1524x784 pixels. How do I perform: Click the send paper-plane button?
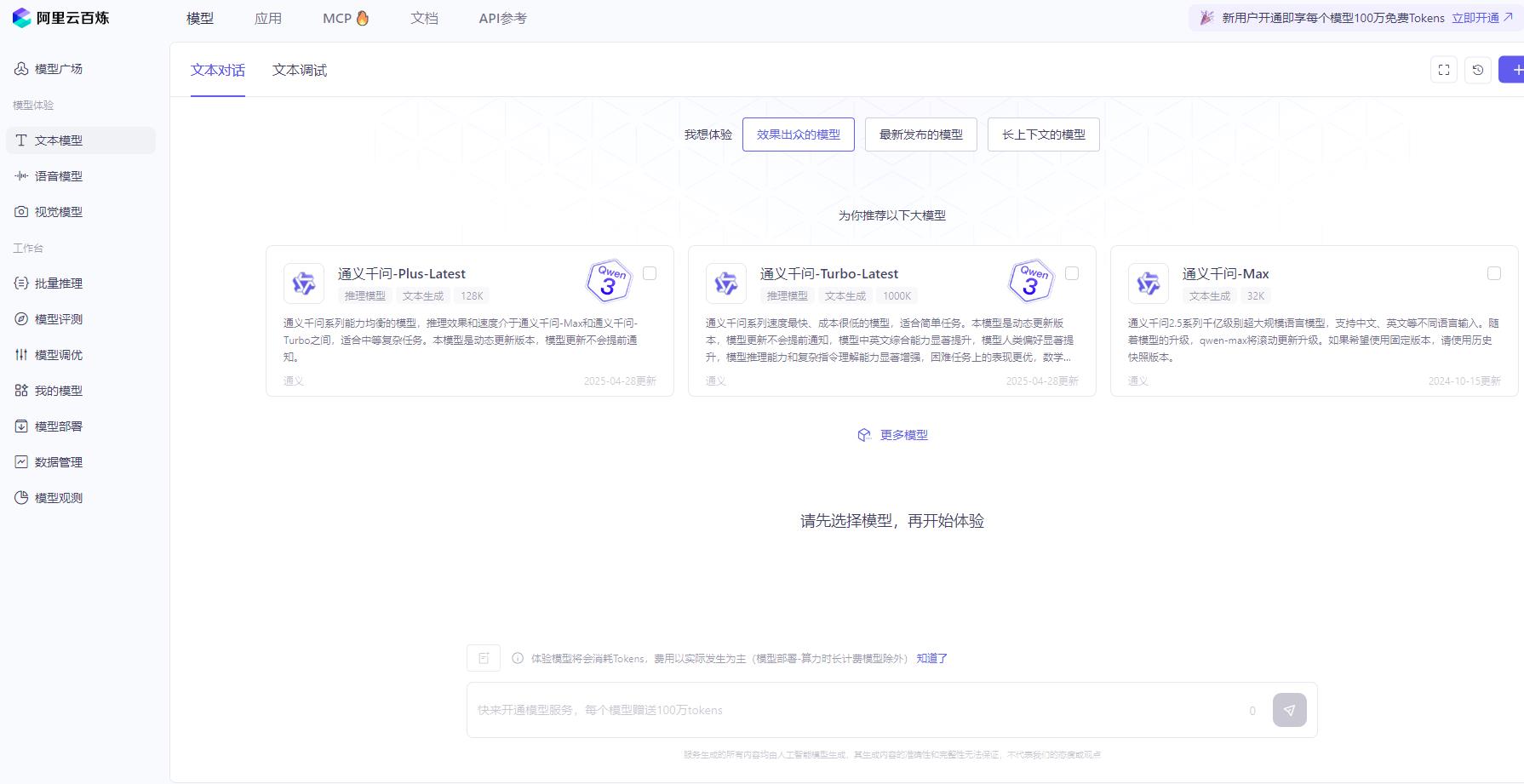click(x=1290, y=710)
